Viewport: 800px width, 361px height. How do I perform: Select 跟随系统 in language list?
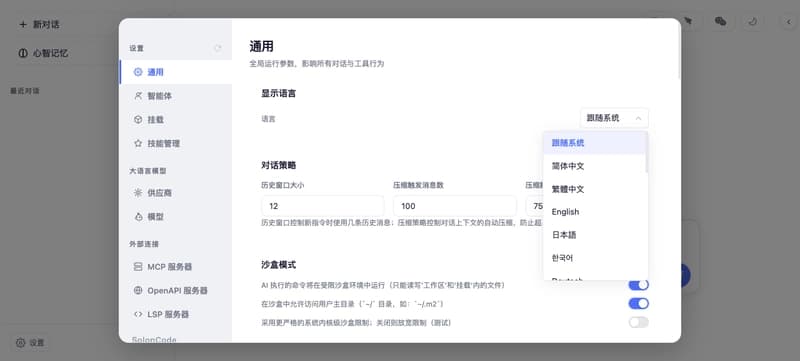pos(594,143)
